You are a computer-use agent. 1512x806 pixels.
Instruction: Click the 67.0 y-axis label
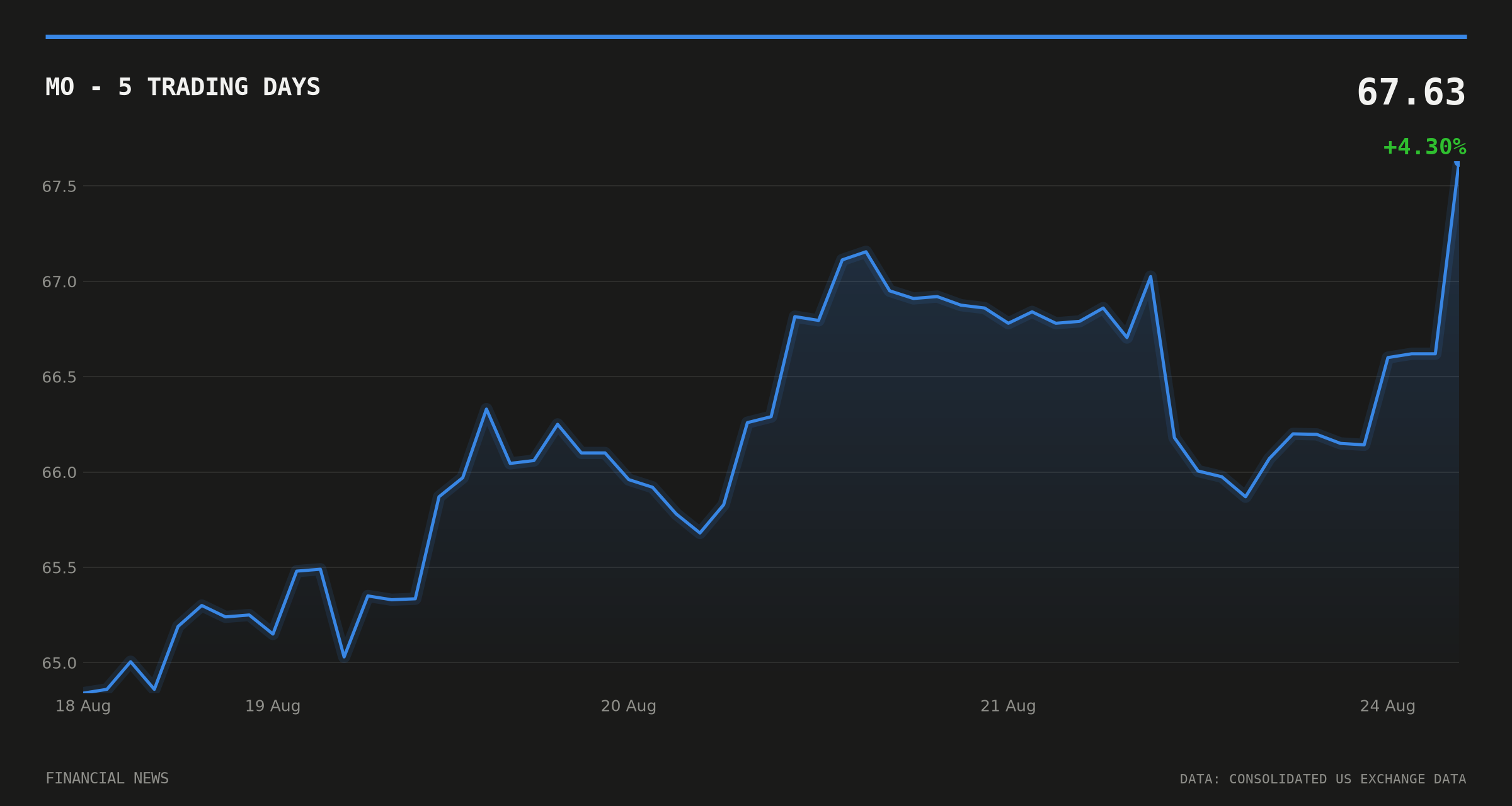tap(59, 282)
